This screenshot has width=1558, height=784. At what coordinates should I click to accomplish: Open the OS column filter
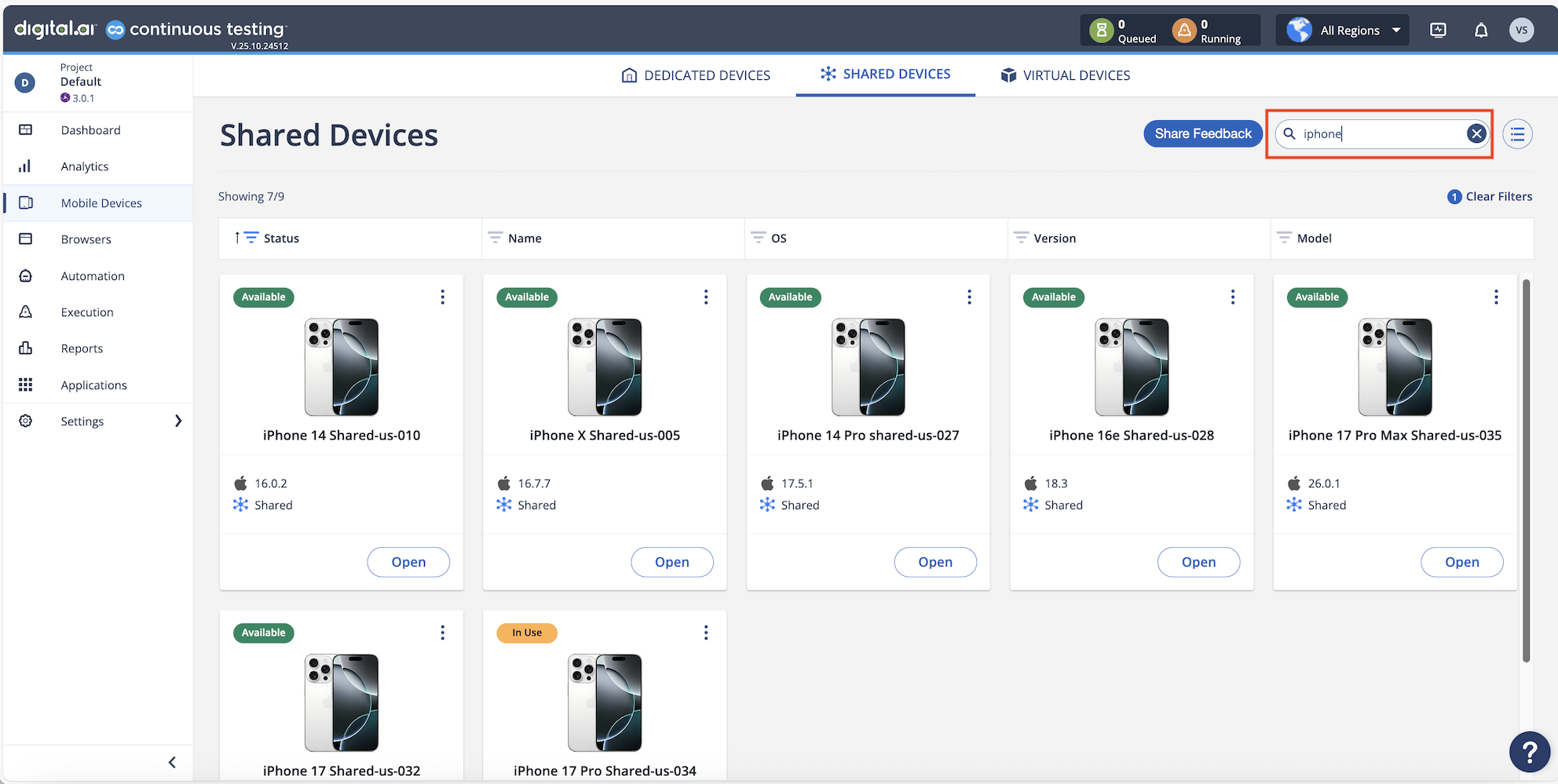pyautogui.click(x=758, y=238)
